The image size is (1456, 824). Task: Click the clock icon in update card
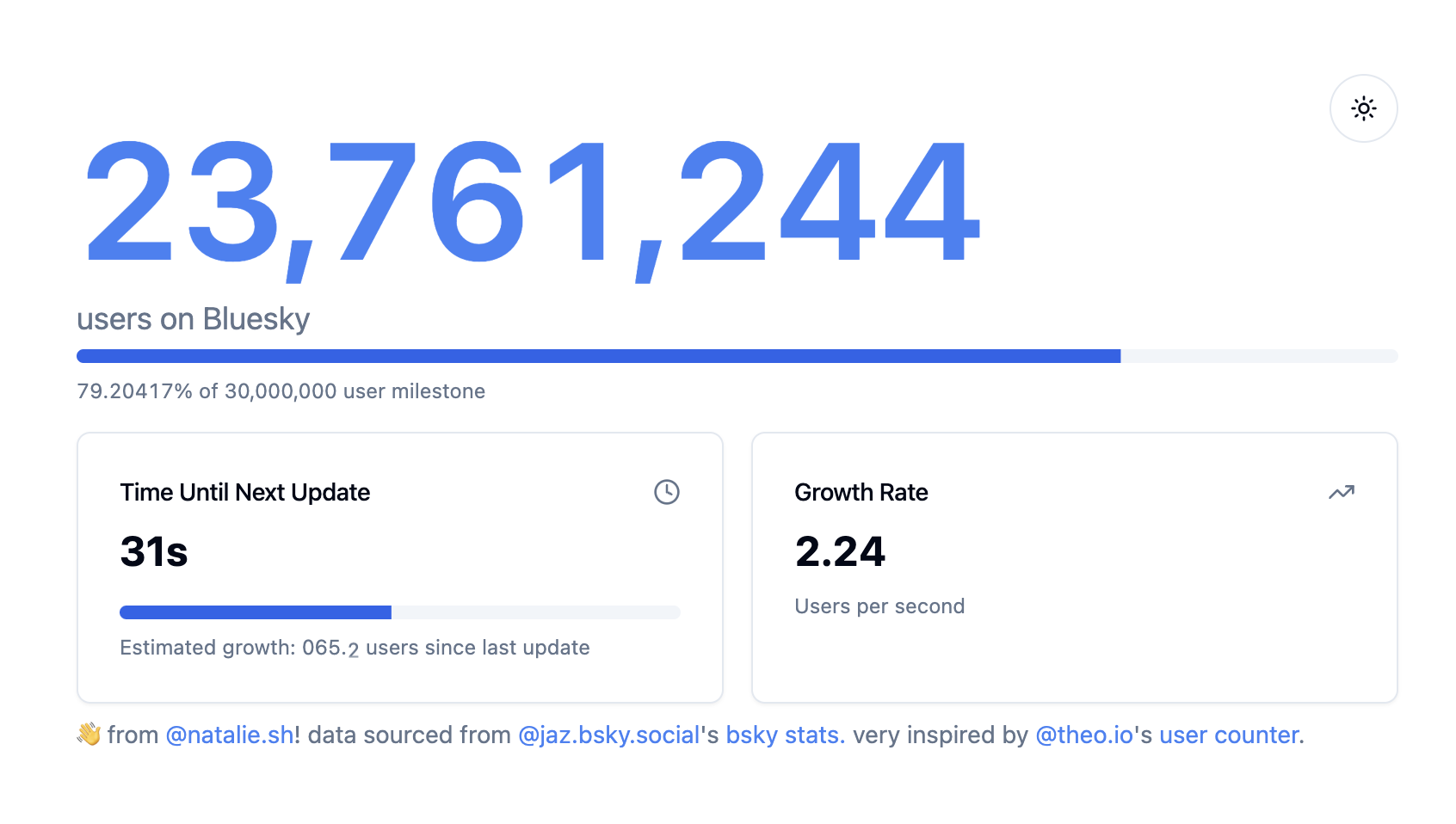point(666,492)
